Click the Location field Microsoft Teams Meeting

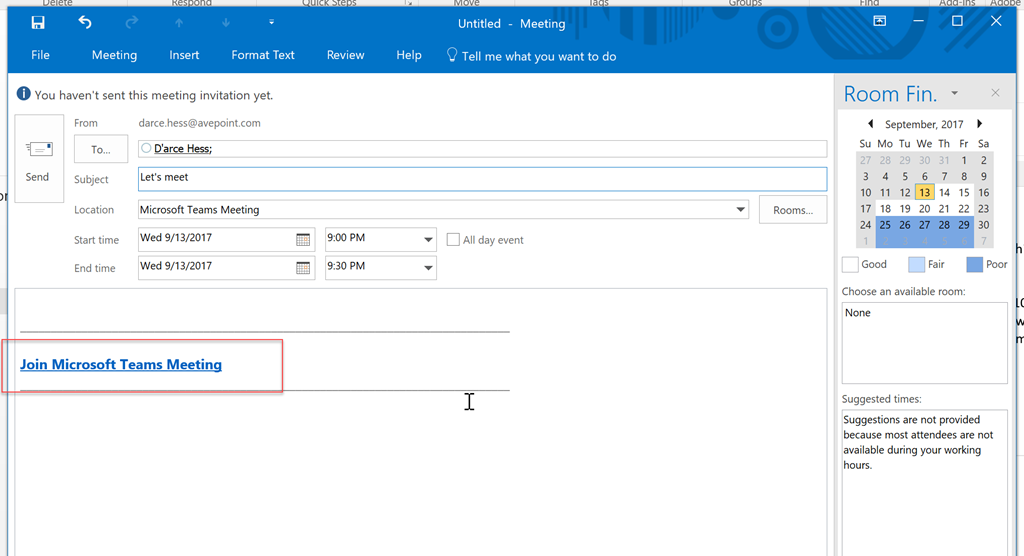click(x=443, y=210)
